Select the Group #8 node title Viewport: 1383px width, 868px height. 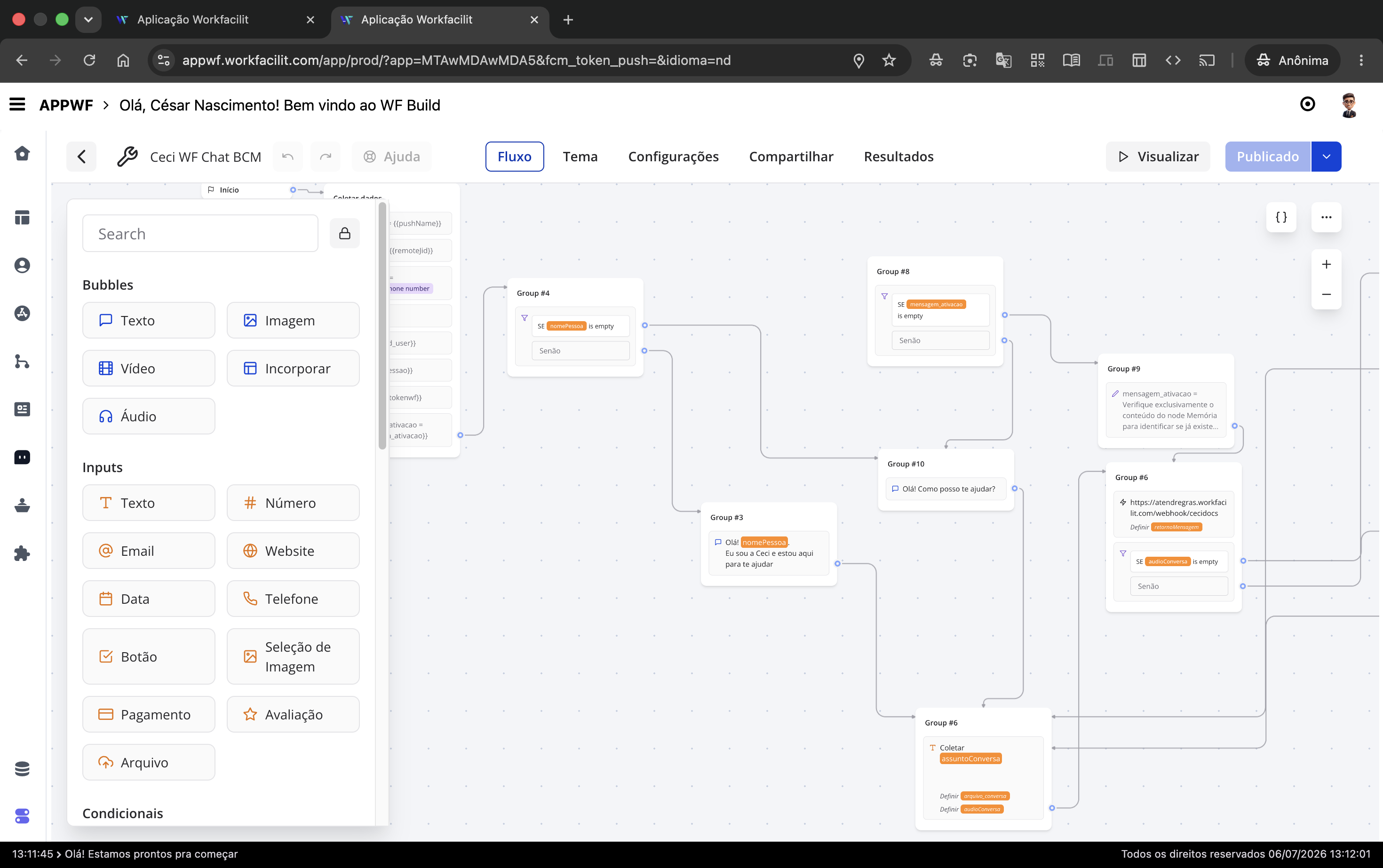click(893, 271)
